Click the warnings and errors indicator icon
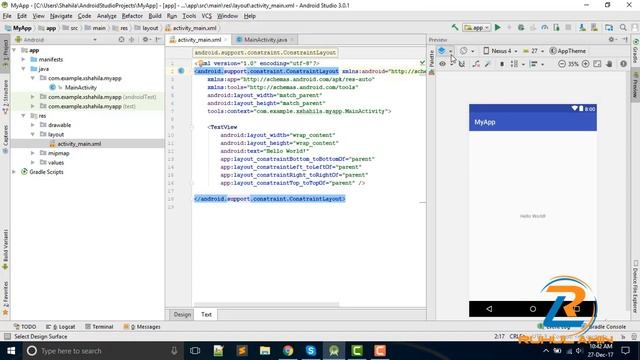This screenshot has width=640, height=360. (623, 64)
